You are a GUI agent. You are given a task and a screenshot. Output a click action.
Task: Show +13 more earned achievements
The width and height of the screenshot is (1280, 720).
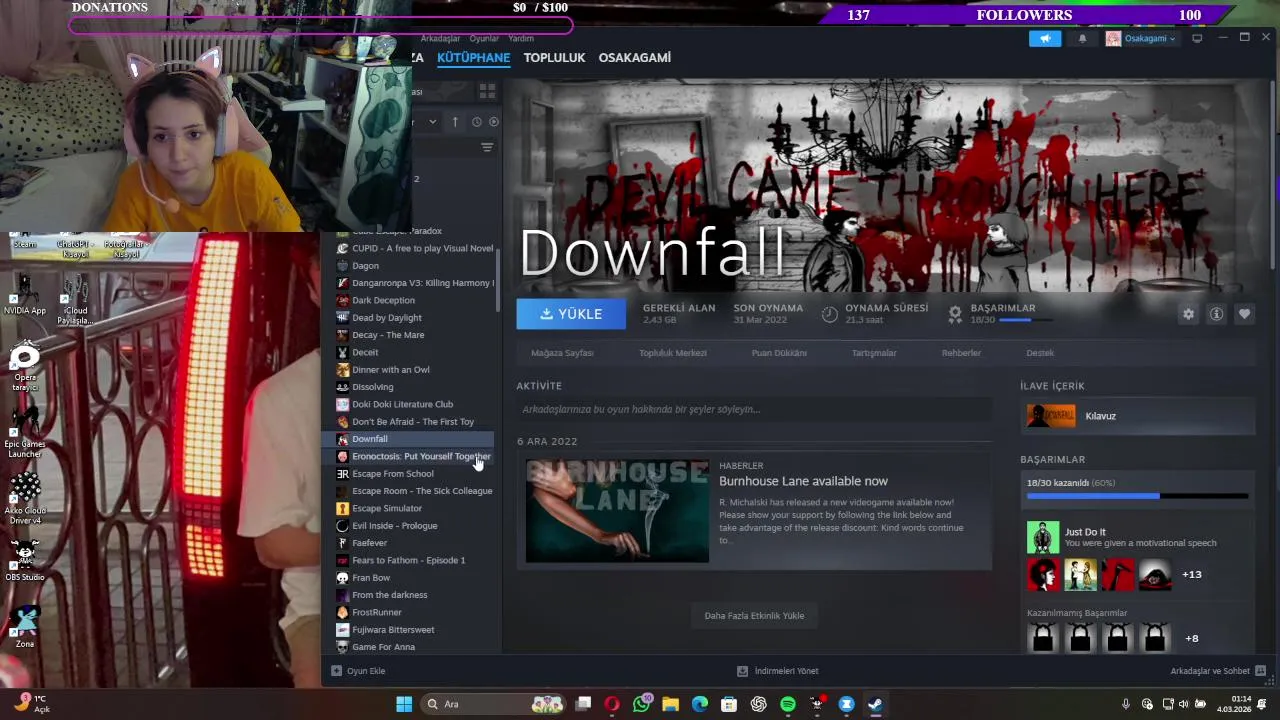tap(1191, 574)
